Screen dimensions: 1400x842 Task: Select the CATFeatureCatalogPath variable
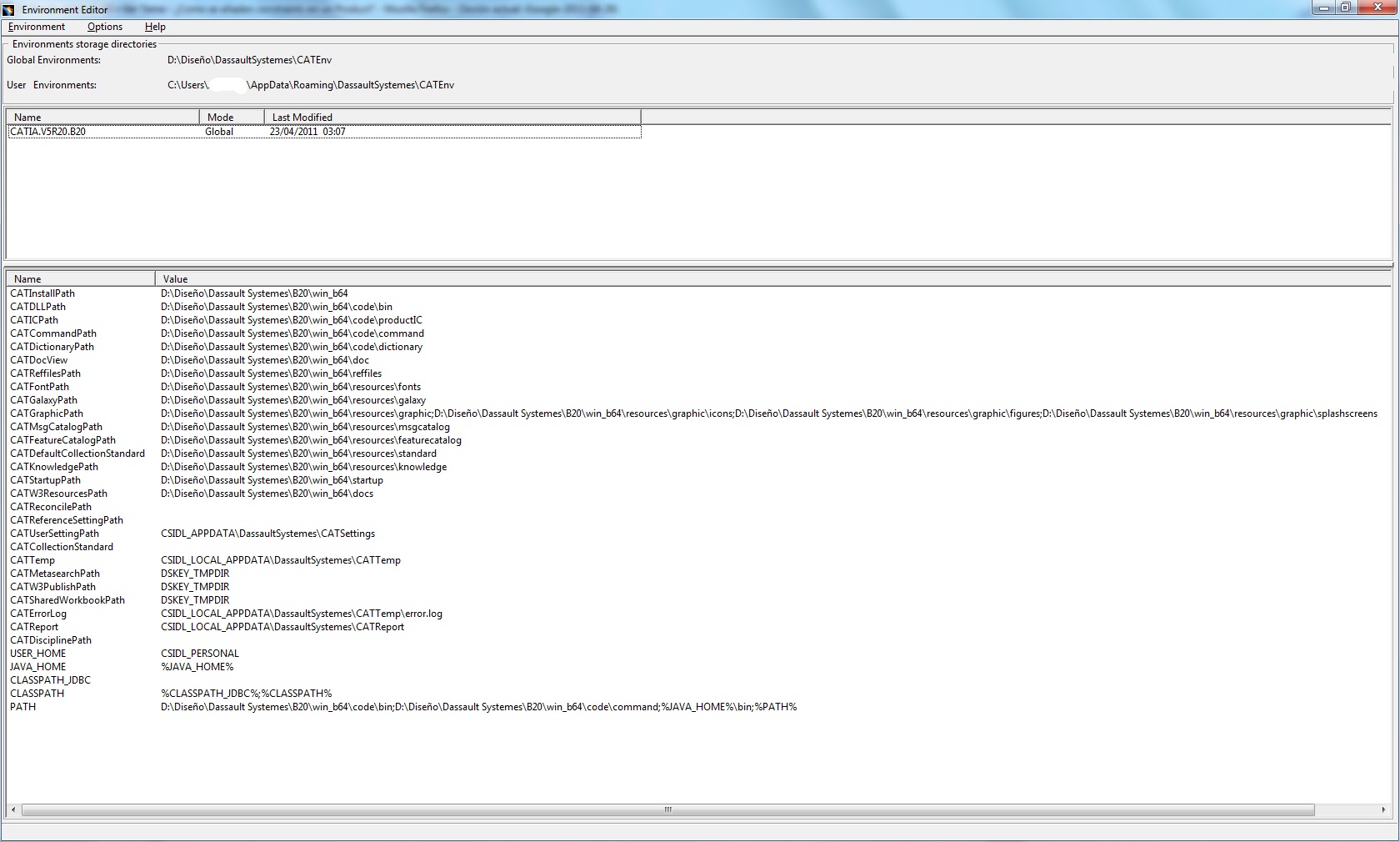point(62,440)
